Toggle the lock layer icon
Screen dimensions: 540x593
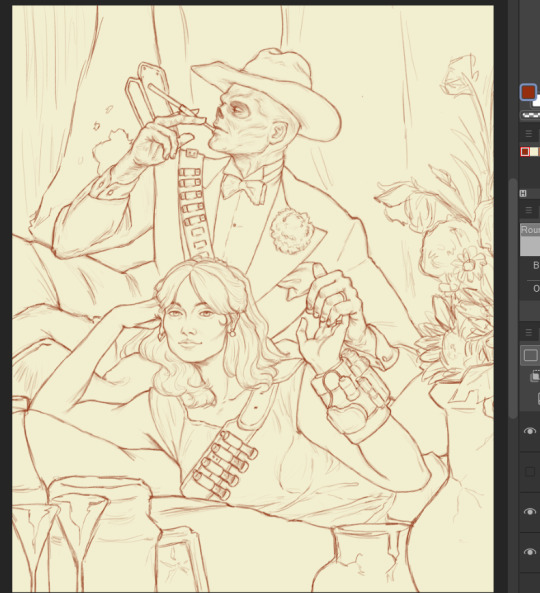click(x=538, y=398)
